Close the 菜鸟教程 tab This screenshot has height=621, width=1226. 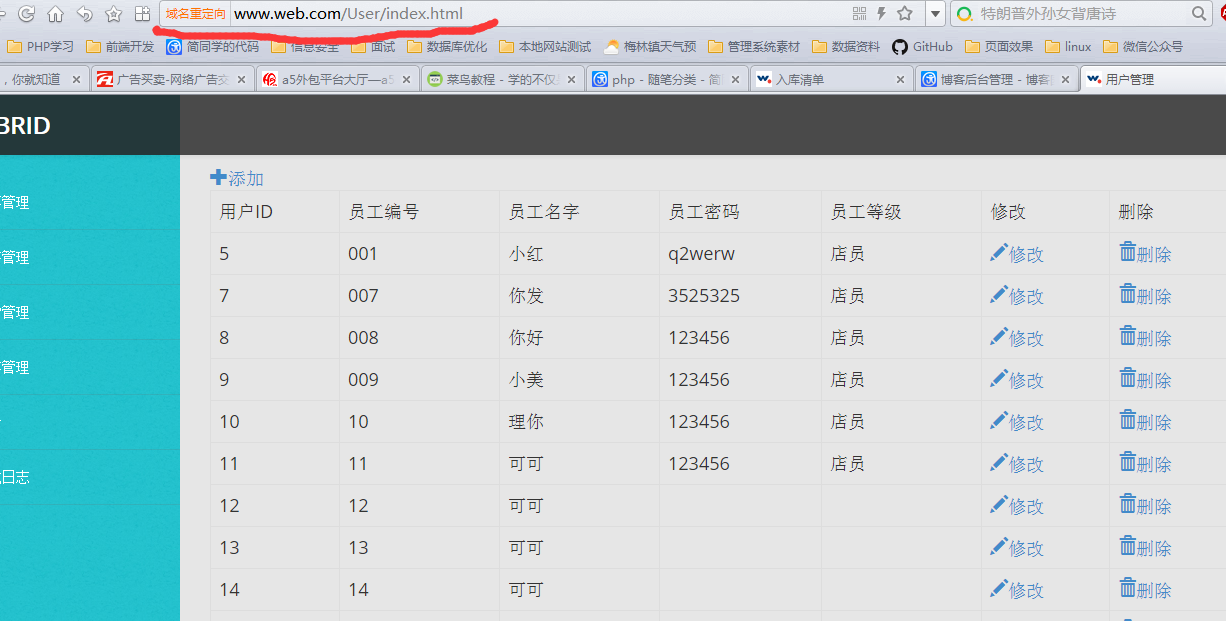(x=570, y=79)
